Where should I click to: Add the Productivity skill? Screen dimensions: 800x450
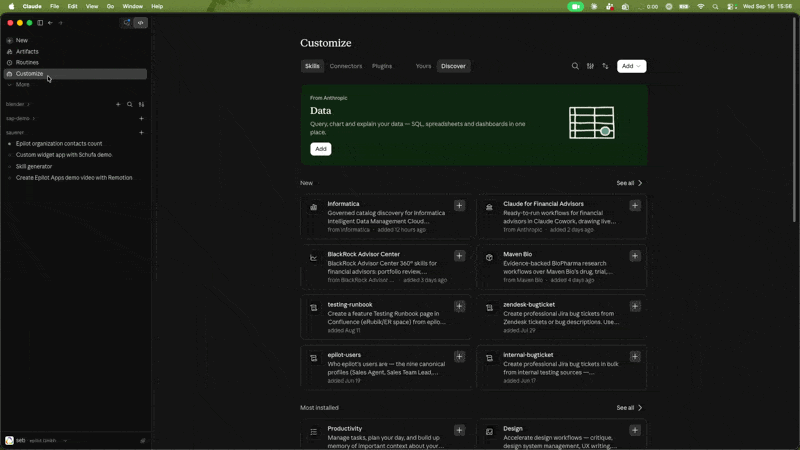[459, 431]
